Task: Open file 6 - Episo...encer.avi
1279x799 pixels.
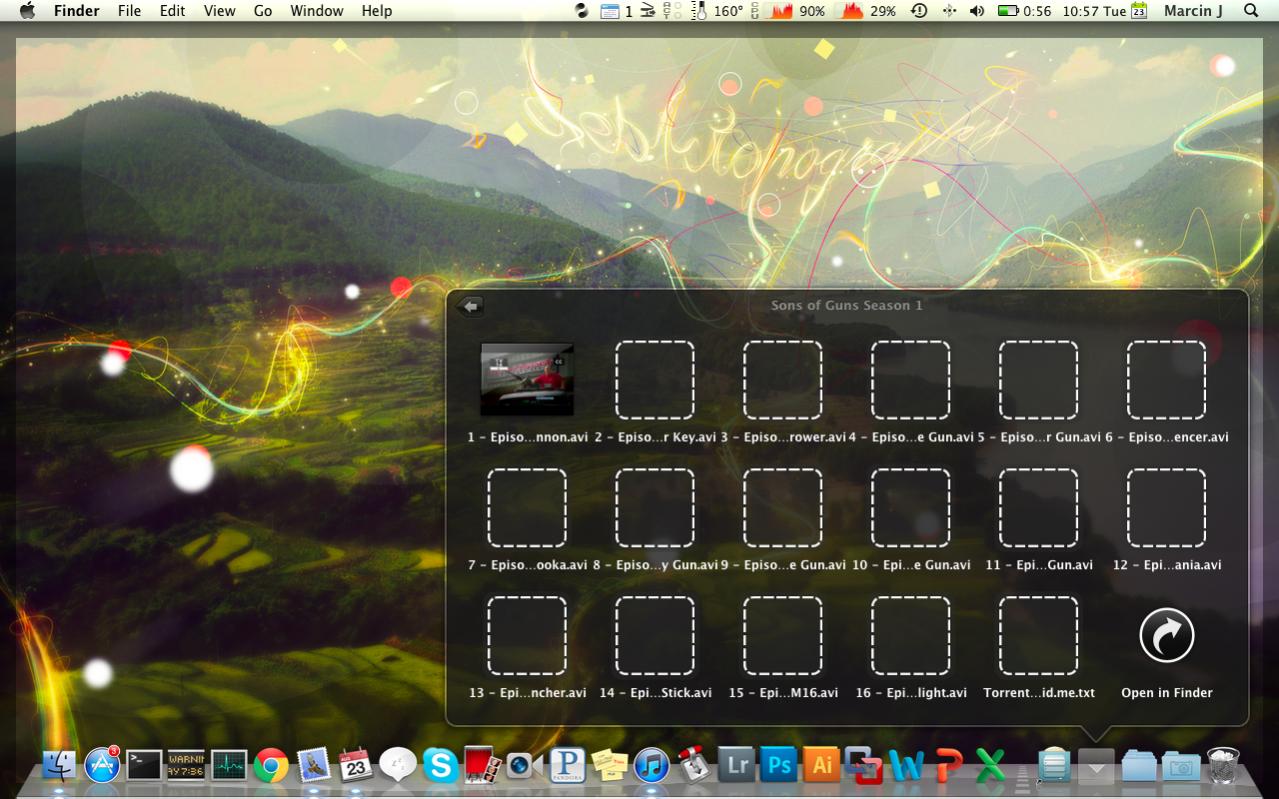Action: click(1167, 379)
